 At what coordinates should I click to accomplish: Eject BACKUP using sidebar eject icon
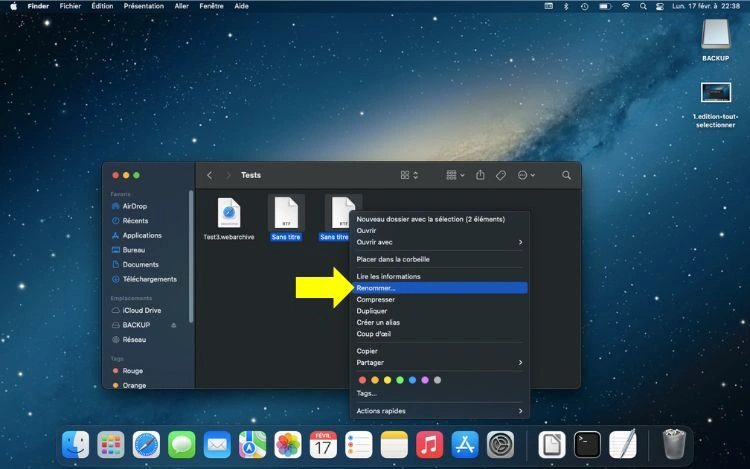[x=174, y=325]
